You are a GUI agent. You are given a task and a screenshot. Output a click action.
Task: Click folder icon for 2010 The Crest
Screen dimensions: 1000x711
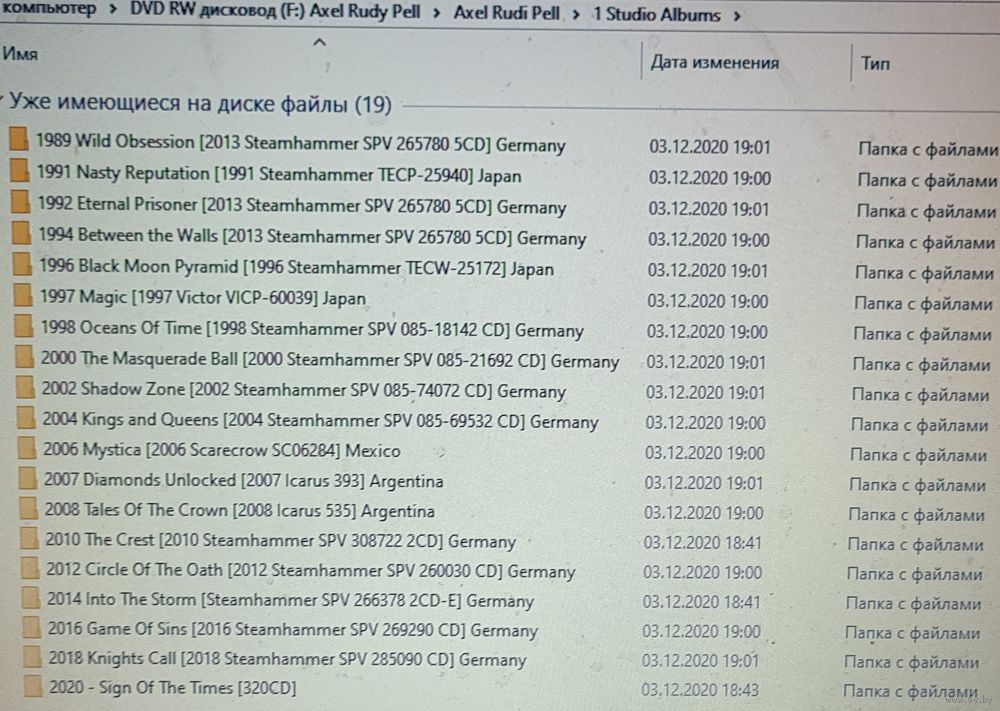(29, 538)
